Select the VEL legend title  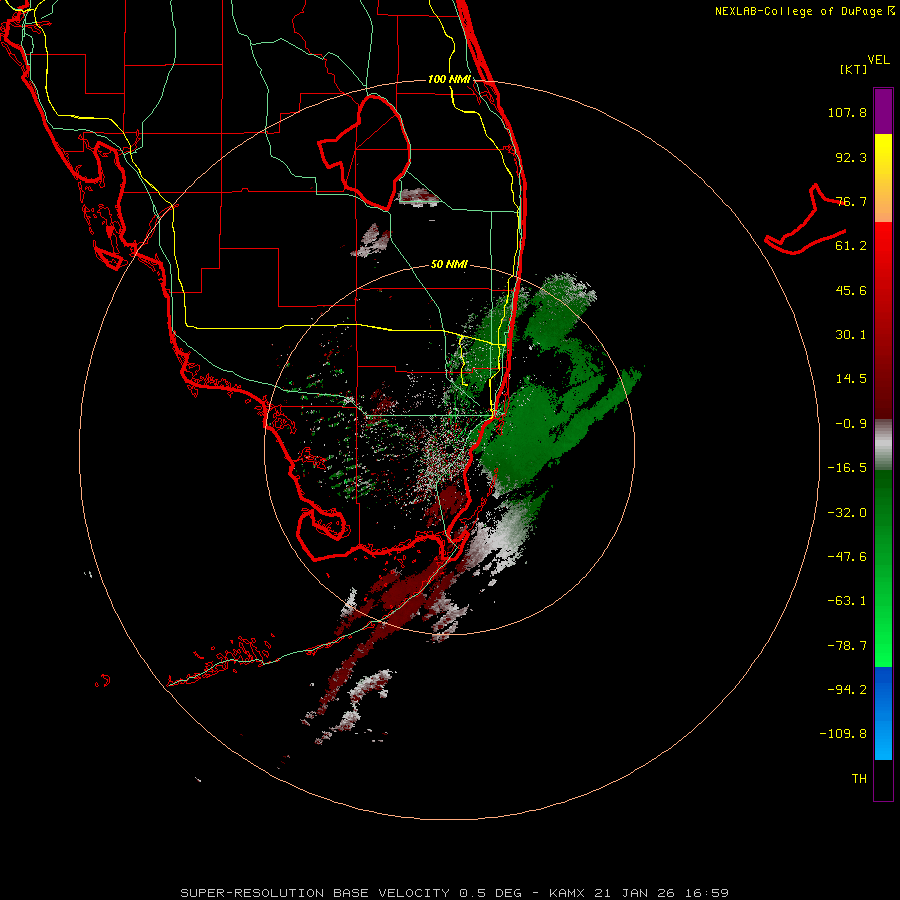tap(879, 59)
